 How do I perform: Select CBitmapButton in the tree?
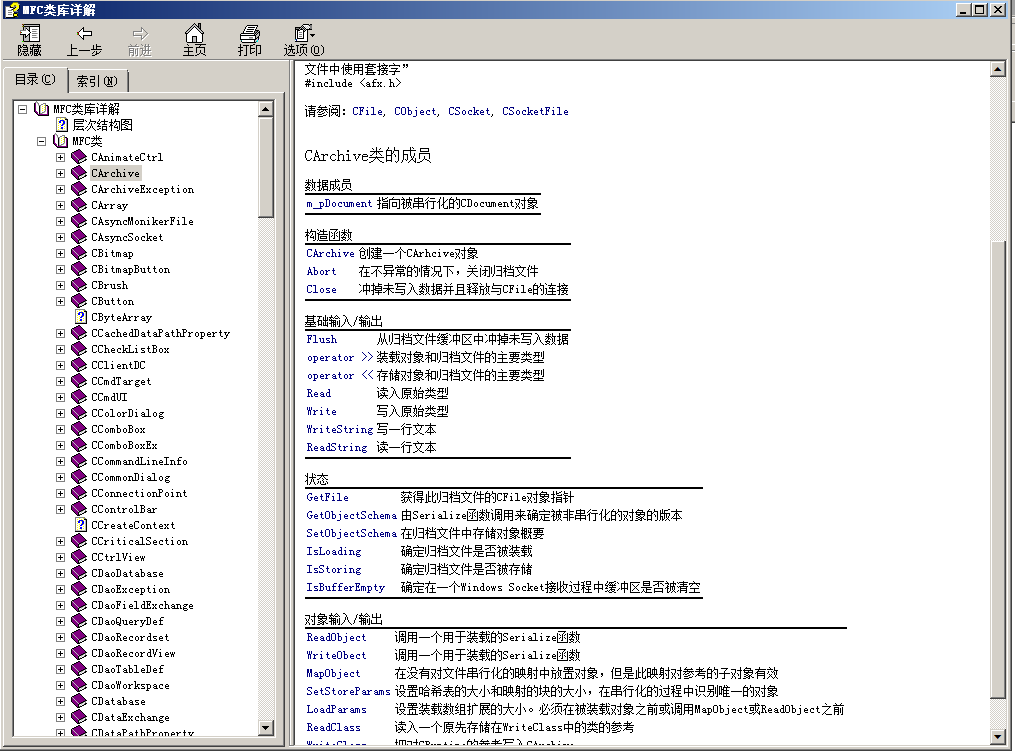coord(130,269)
